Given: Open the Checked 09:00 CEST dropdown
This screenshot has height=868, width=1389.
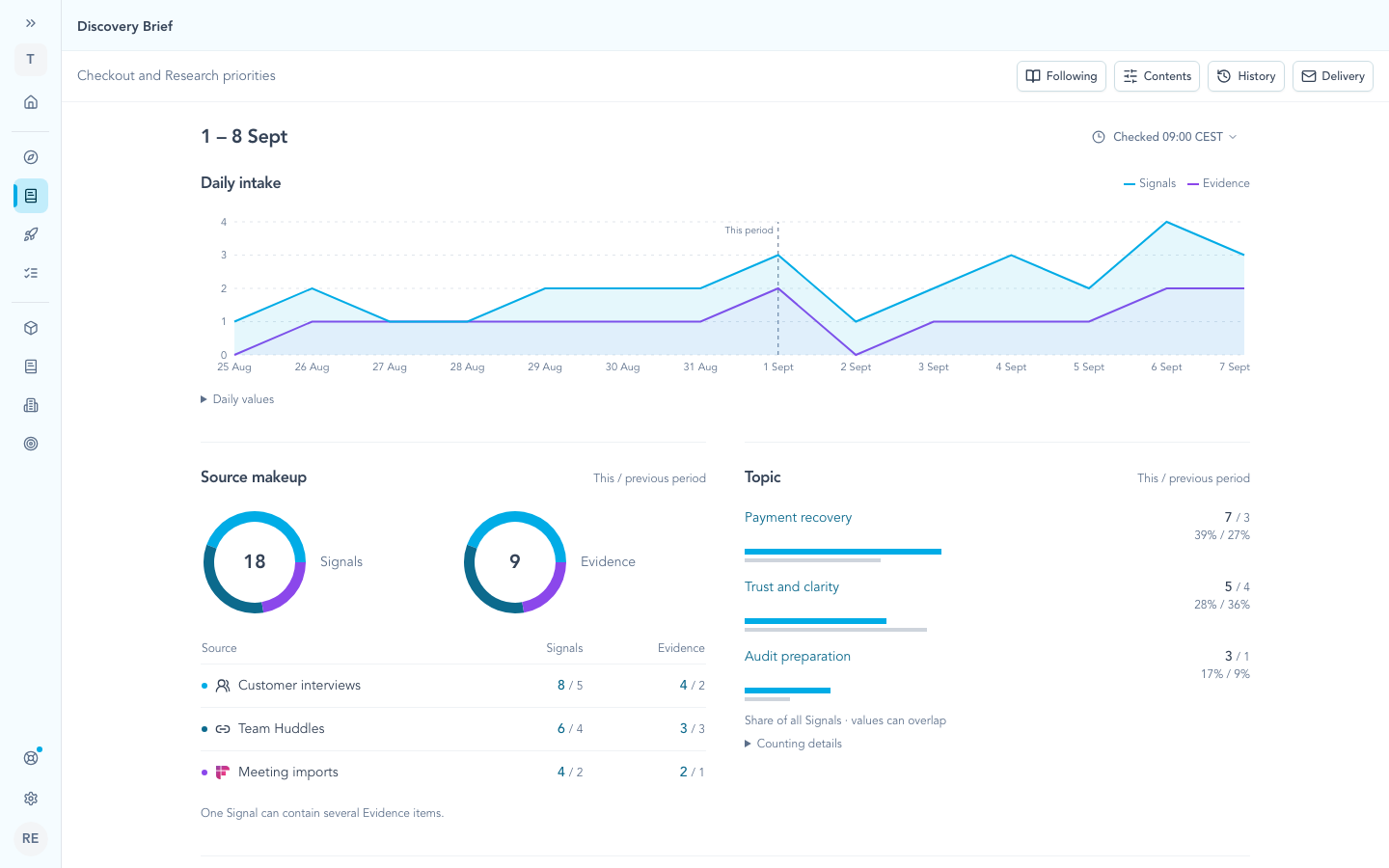Looking at the screenshot, I should [x=1164, y=137].
